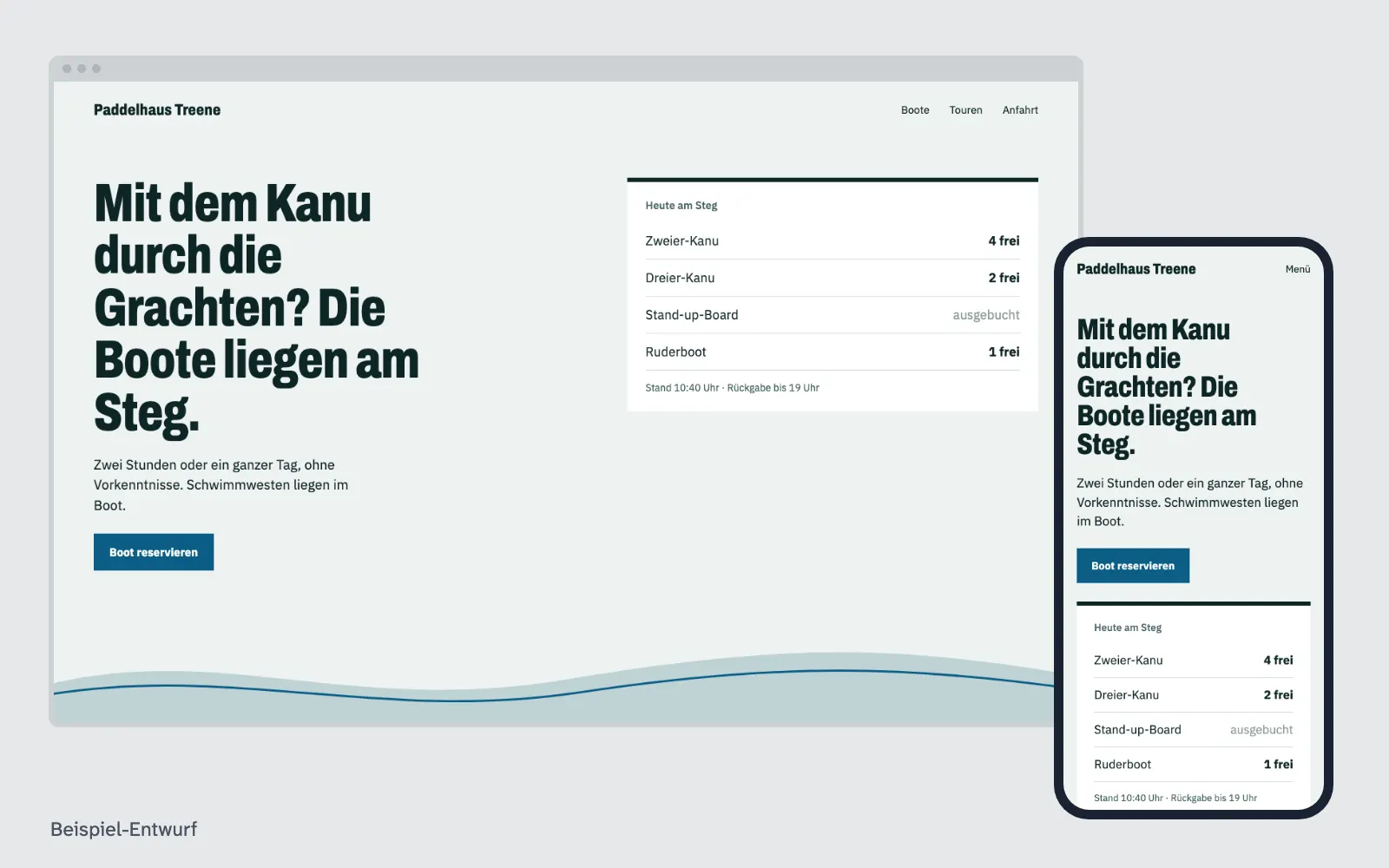Open the Boote nav link on desktop
1389x868 pixels.
coord(915,110)
